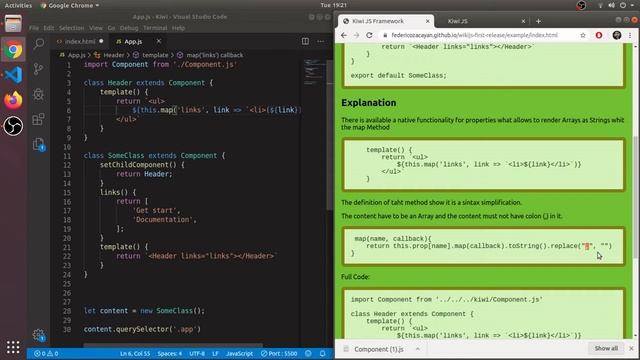Open the Go menu in VS Code
Image resolution: width=640 pixels, height=360 pixels.
pyautogui.click(x=111, y=28)
